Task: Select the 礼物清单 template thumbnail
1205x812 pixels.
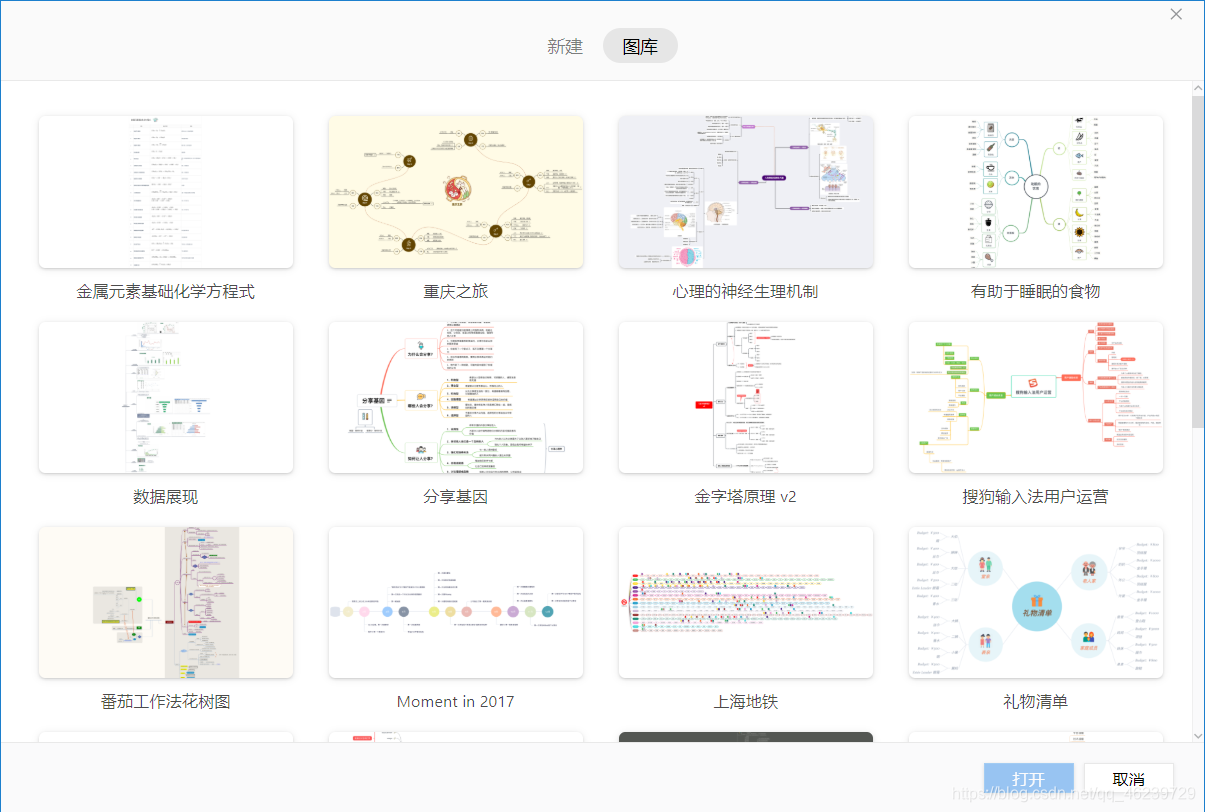Action: tap(1036, 603)
